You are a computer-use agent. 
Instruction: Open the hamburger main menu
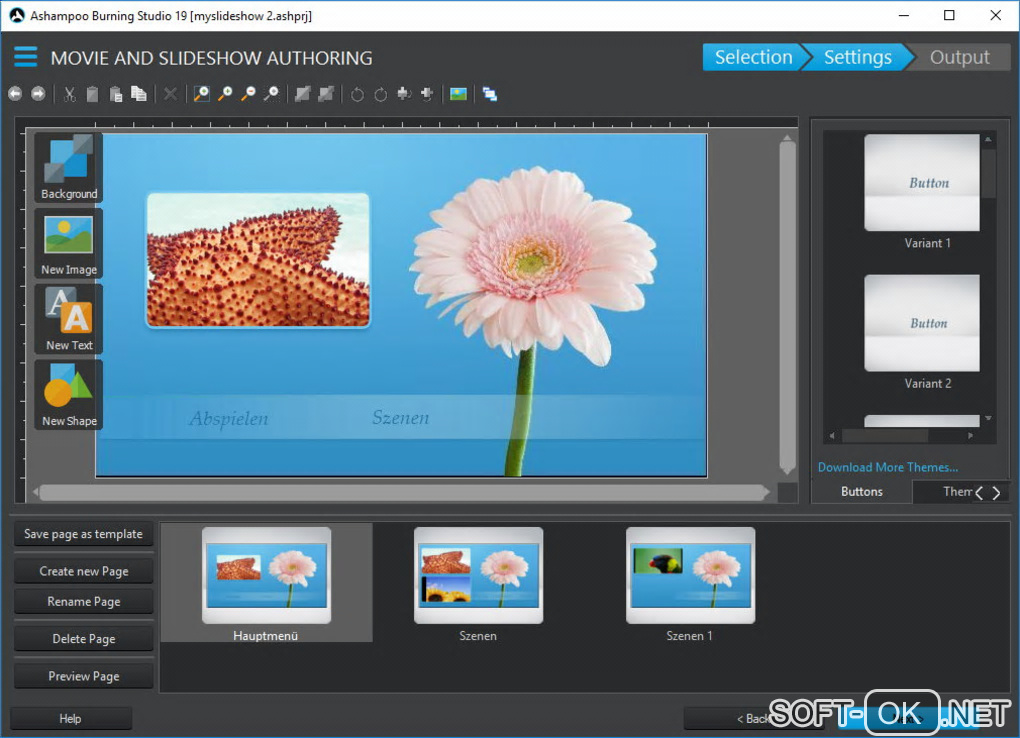point(25,57)
